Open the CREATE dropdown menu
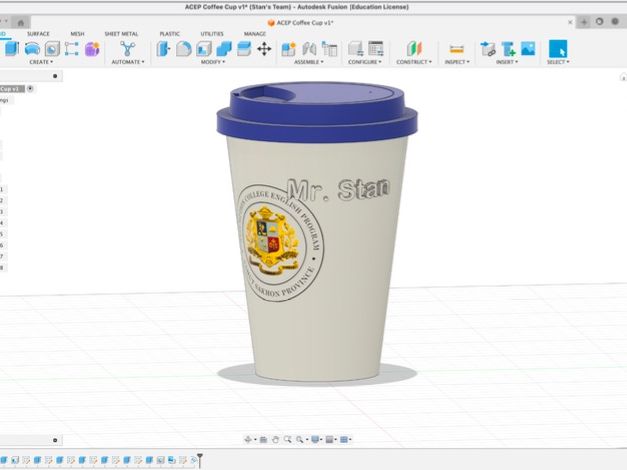Image resolution: width=627 pixels, height=470 pixels. (41, 62)
